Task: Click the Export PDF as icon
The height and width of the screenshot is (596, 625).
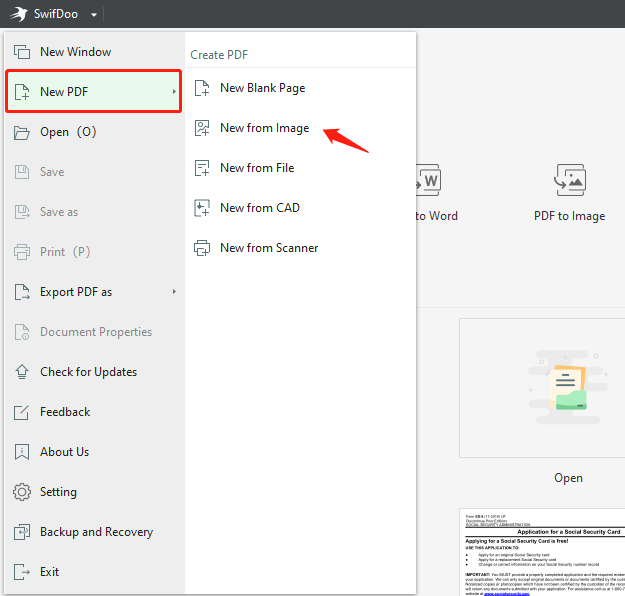Action: pyautogui.click(x=22, y=292)
